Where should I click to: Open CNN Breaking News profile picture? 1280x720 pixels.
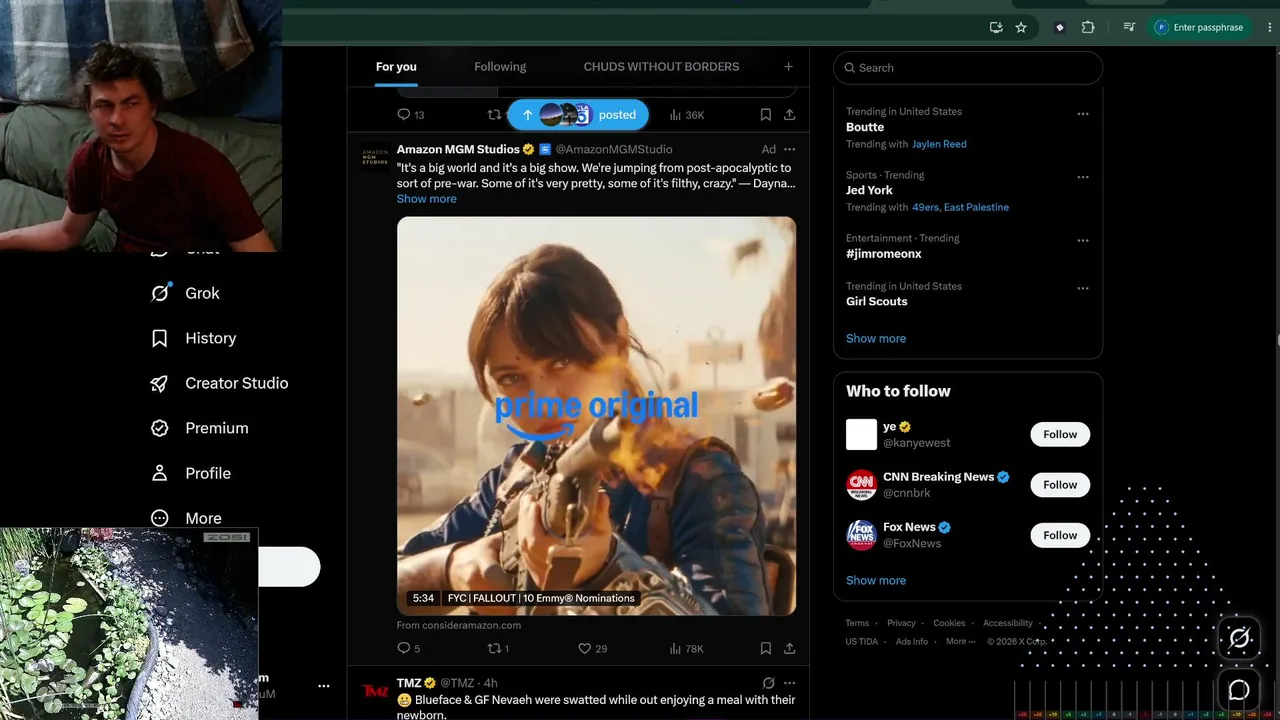click(861, 485)
